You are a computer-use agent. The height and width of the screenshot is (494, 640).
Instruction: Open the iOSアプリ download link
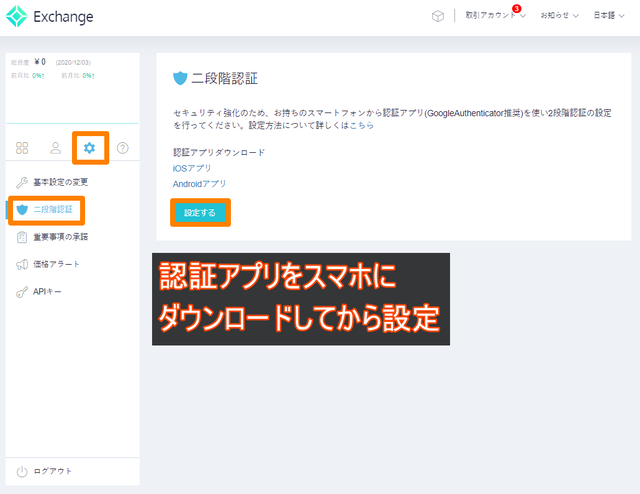click(x=192, y=168)
